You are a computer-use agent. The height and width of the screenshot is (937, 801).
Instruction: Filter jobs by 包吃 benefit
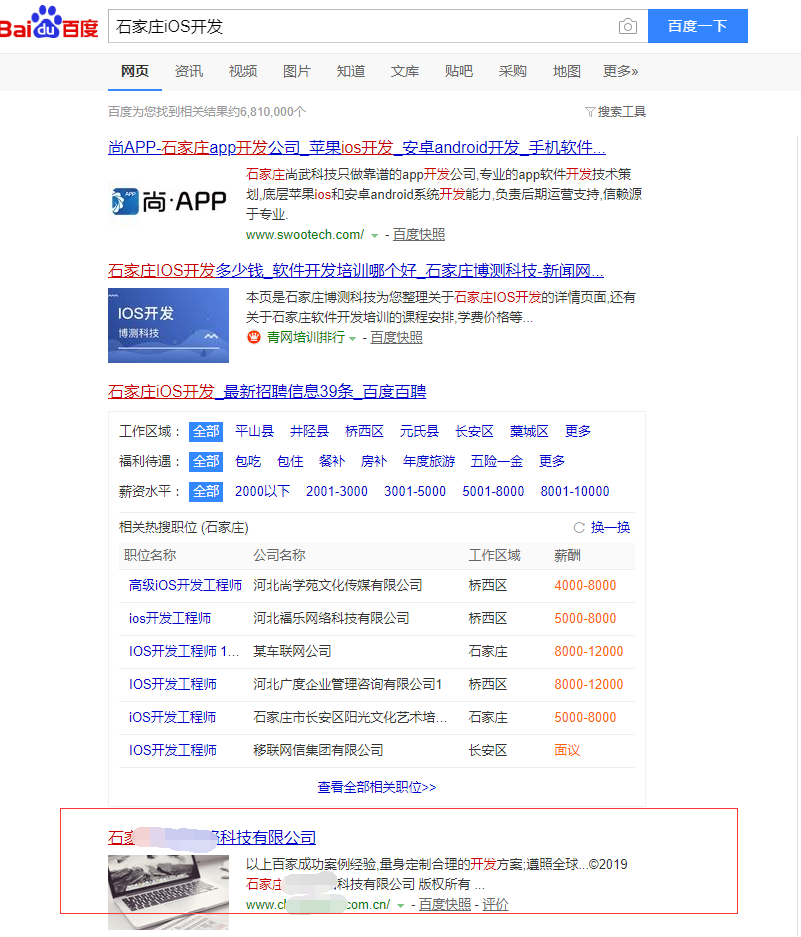248,461
